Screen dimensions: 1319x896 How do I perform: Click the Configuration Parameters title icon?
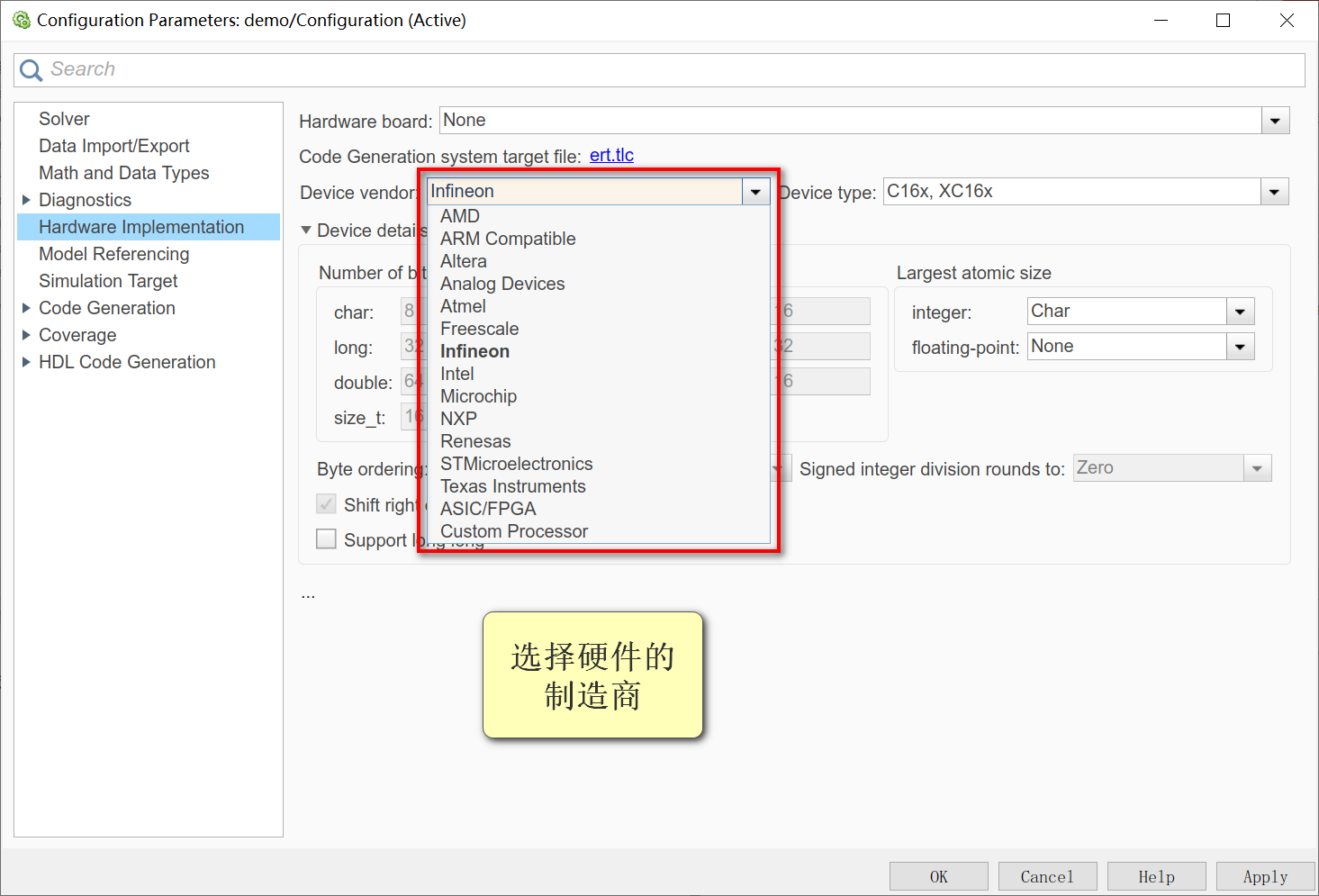coord(22,20)
